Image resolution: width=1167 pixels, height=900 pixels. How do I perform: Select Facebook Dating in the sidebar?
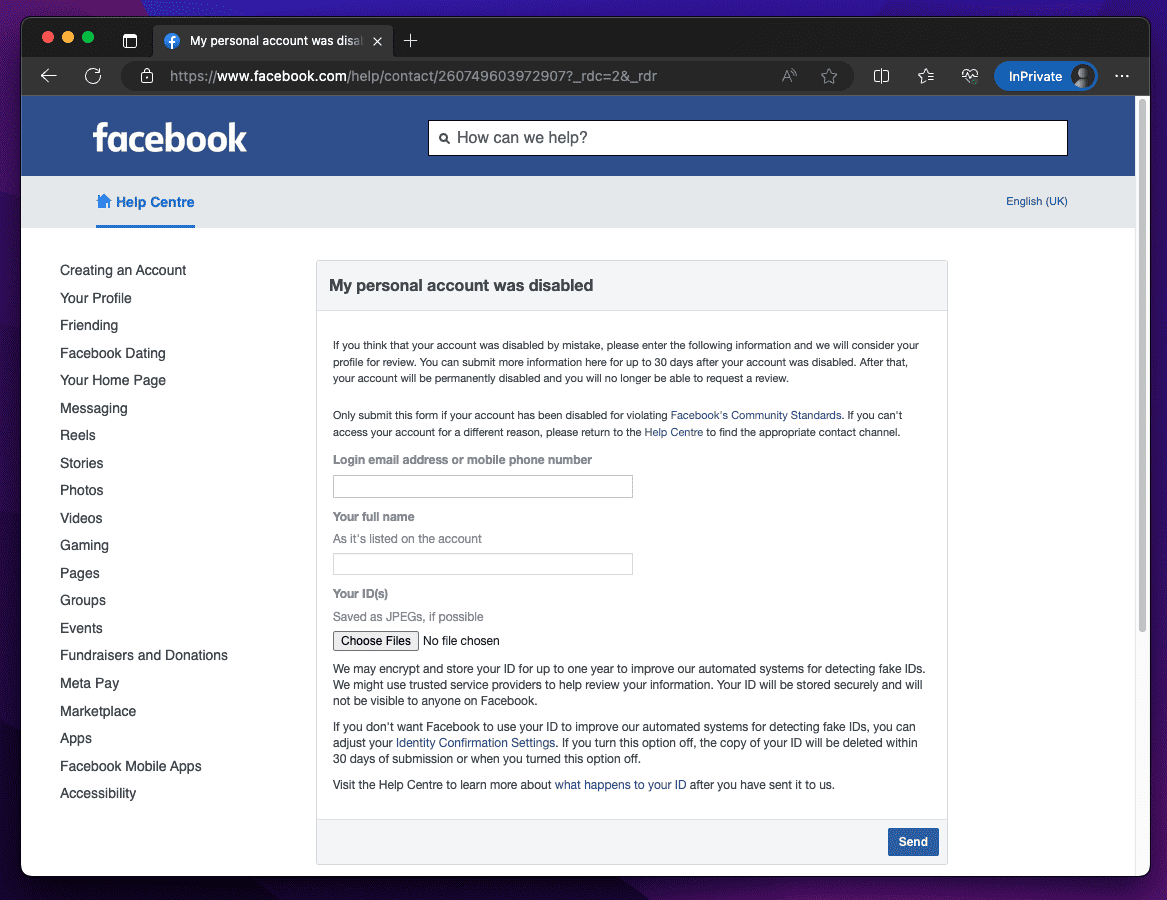113,353
